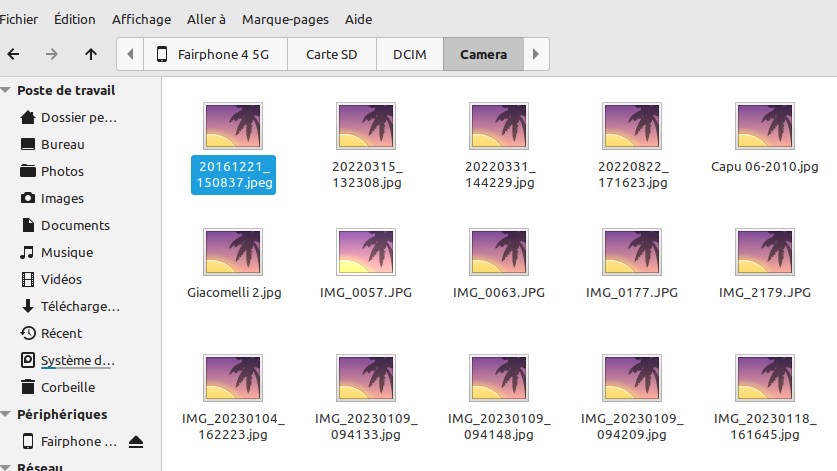Open the Aide menu

point(358,19)
